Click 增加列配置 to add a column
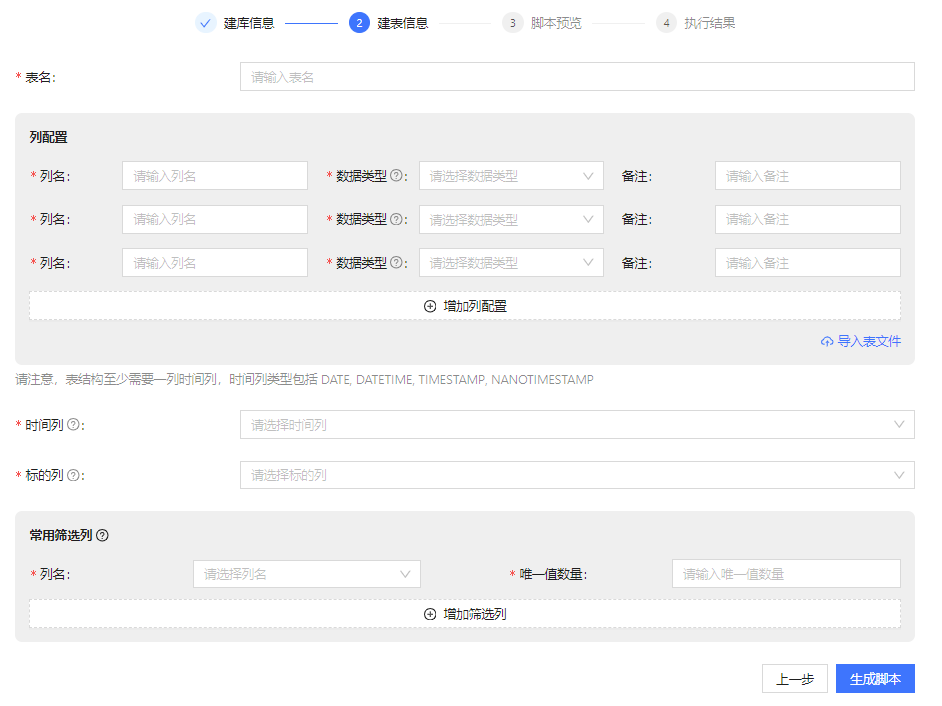 point(465,306)
